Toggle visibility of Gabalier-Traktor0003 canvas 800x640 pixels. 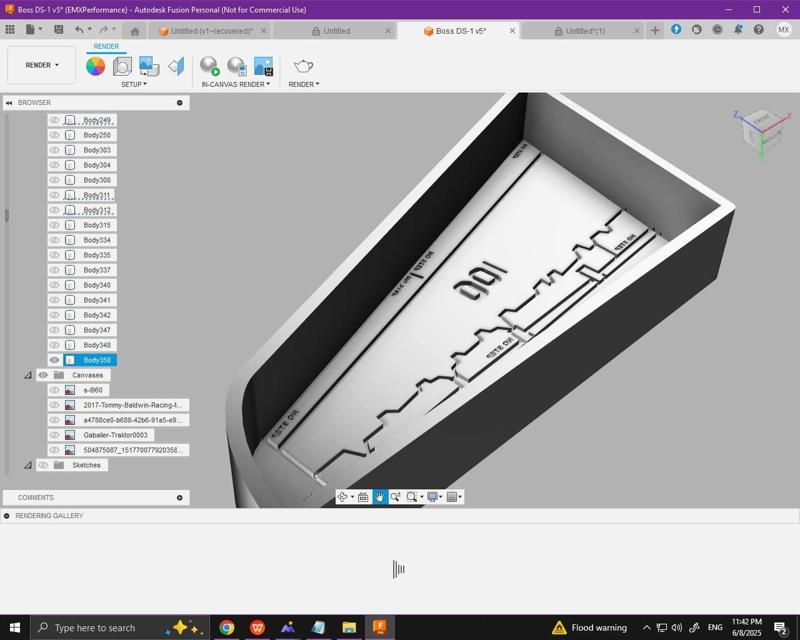[54, 435]
